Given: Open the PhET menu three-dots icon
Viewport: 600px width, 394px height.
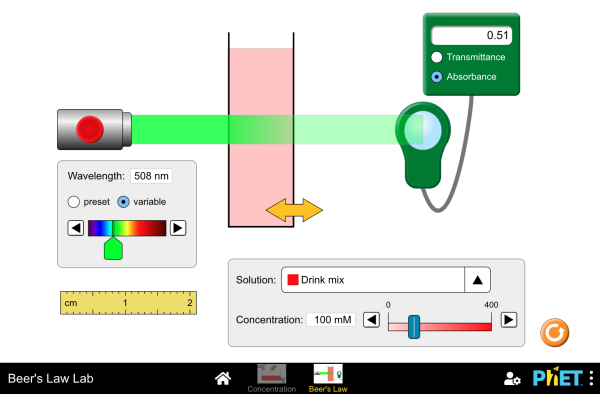Looking at the screenshot, I should click(591, 378).
